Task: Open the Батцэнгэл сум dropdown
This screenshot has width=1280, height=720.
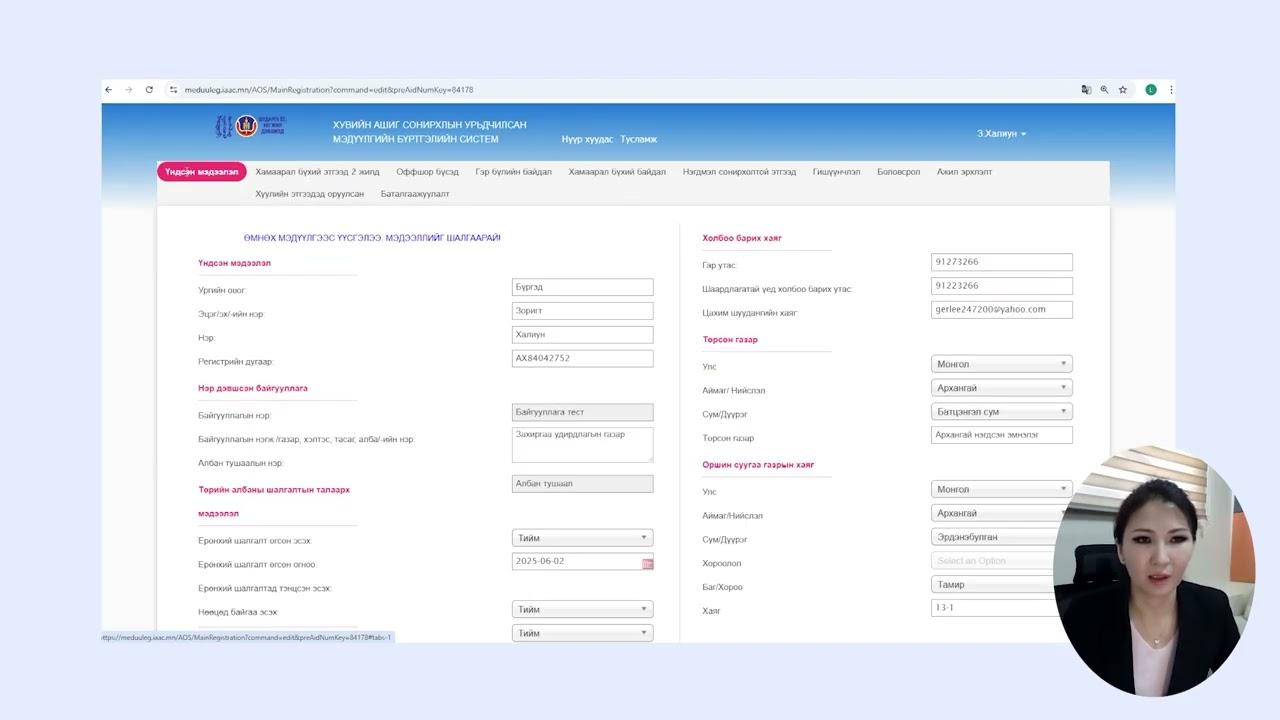Action: tap(1001, 412)
